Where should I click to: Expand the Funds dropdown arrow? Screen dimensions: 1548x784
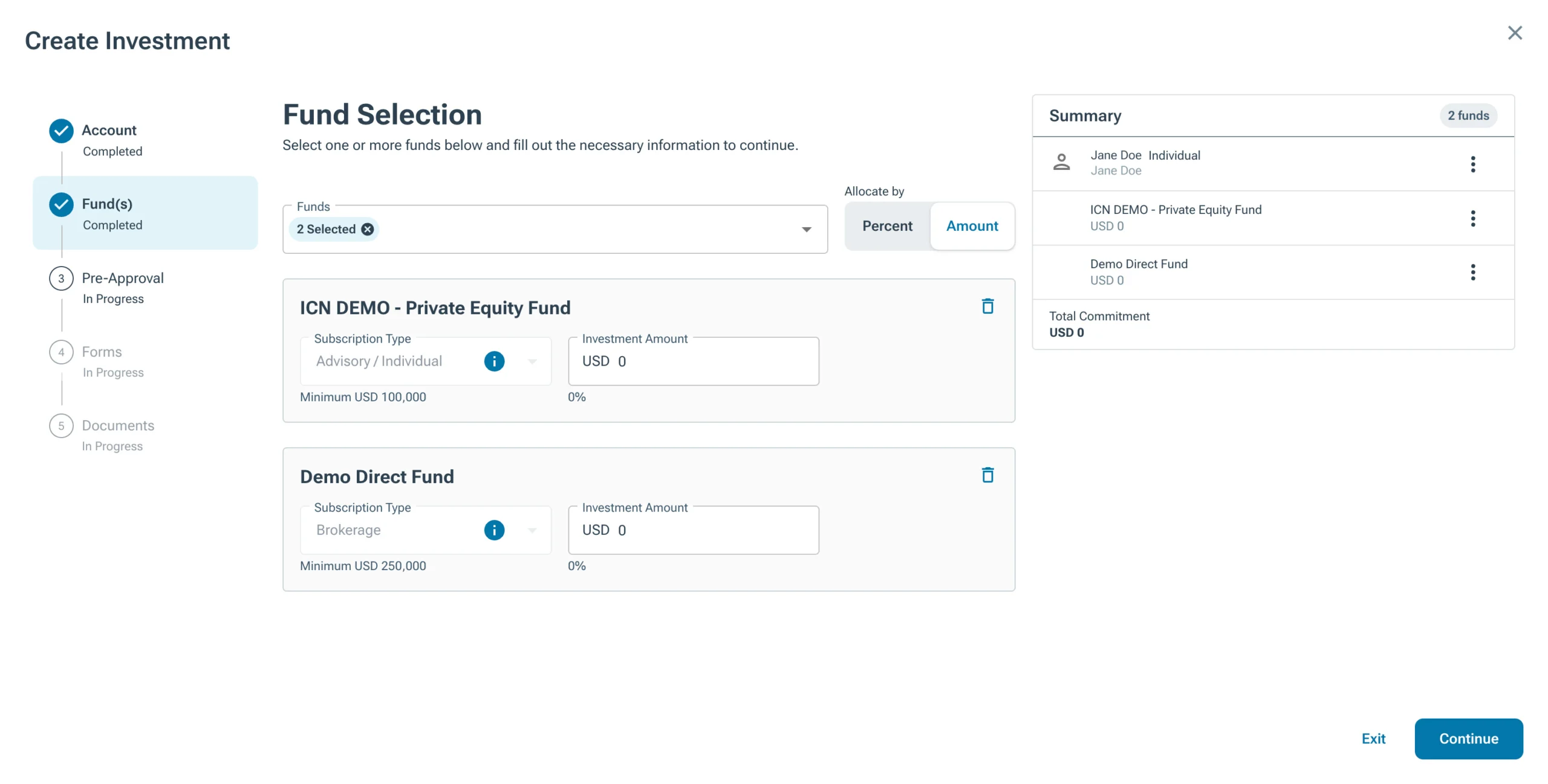coord(806,229)
